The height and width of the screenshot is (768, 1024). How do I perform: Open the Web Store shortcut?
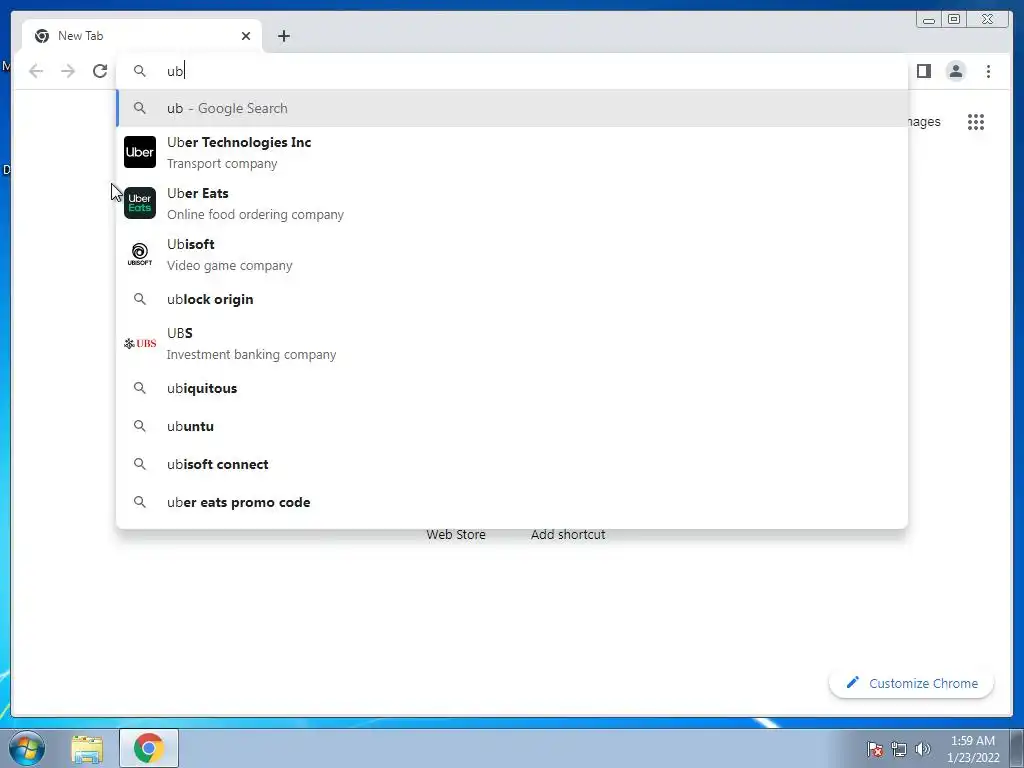456,534
